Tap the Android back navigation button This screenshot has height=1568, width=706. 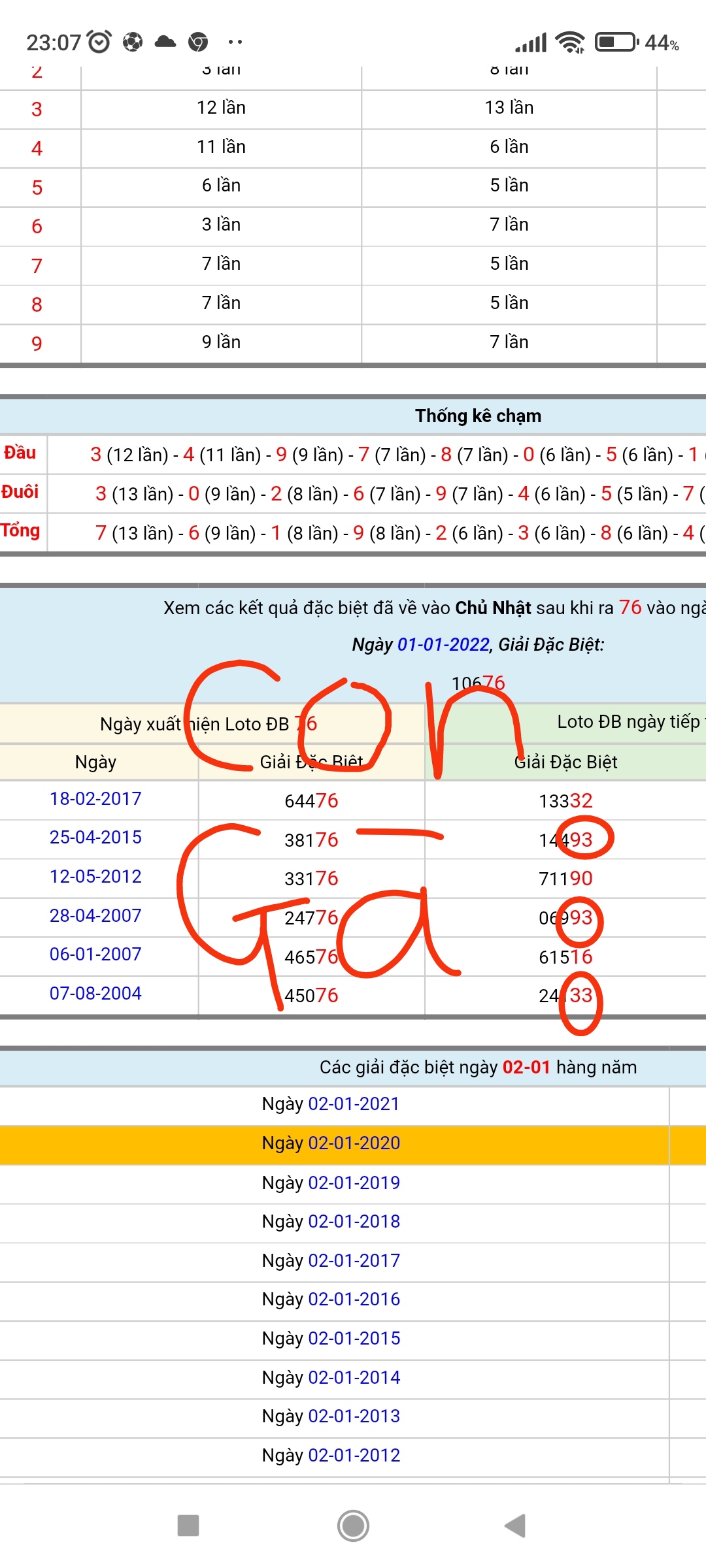pyautogui.click(x=515, y=1526)
